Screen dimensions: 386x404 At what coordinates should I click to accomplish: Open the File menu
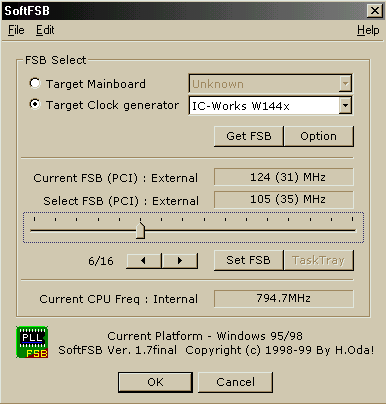[x=16, y=30]
